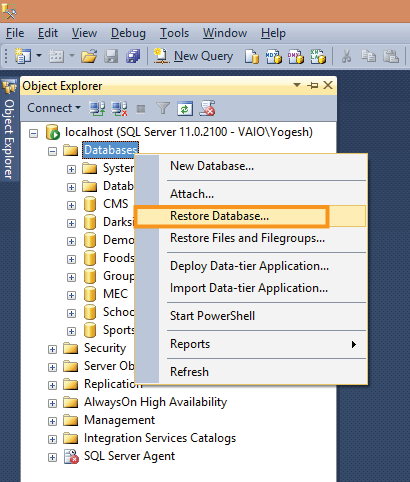Expand Integration Services Catalogs
This screenshot has height=482, width=410.
coord(52,439)
